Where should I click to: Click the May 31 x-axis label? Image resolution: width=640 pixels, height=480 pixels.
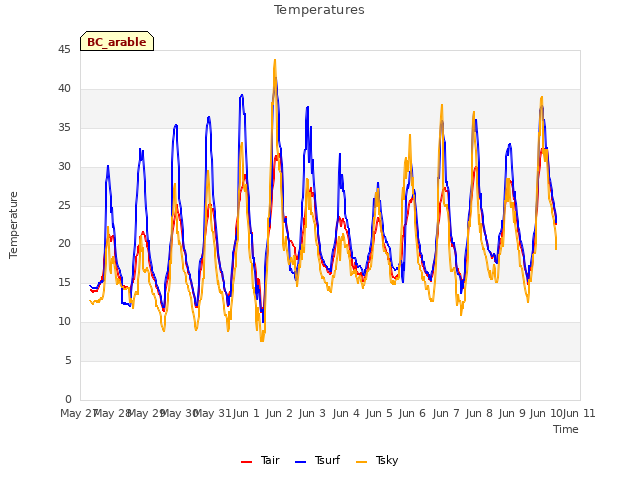click(x=213, y=413)
